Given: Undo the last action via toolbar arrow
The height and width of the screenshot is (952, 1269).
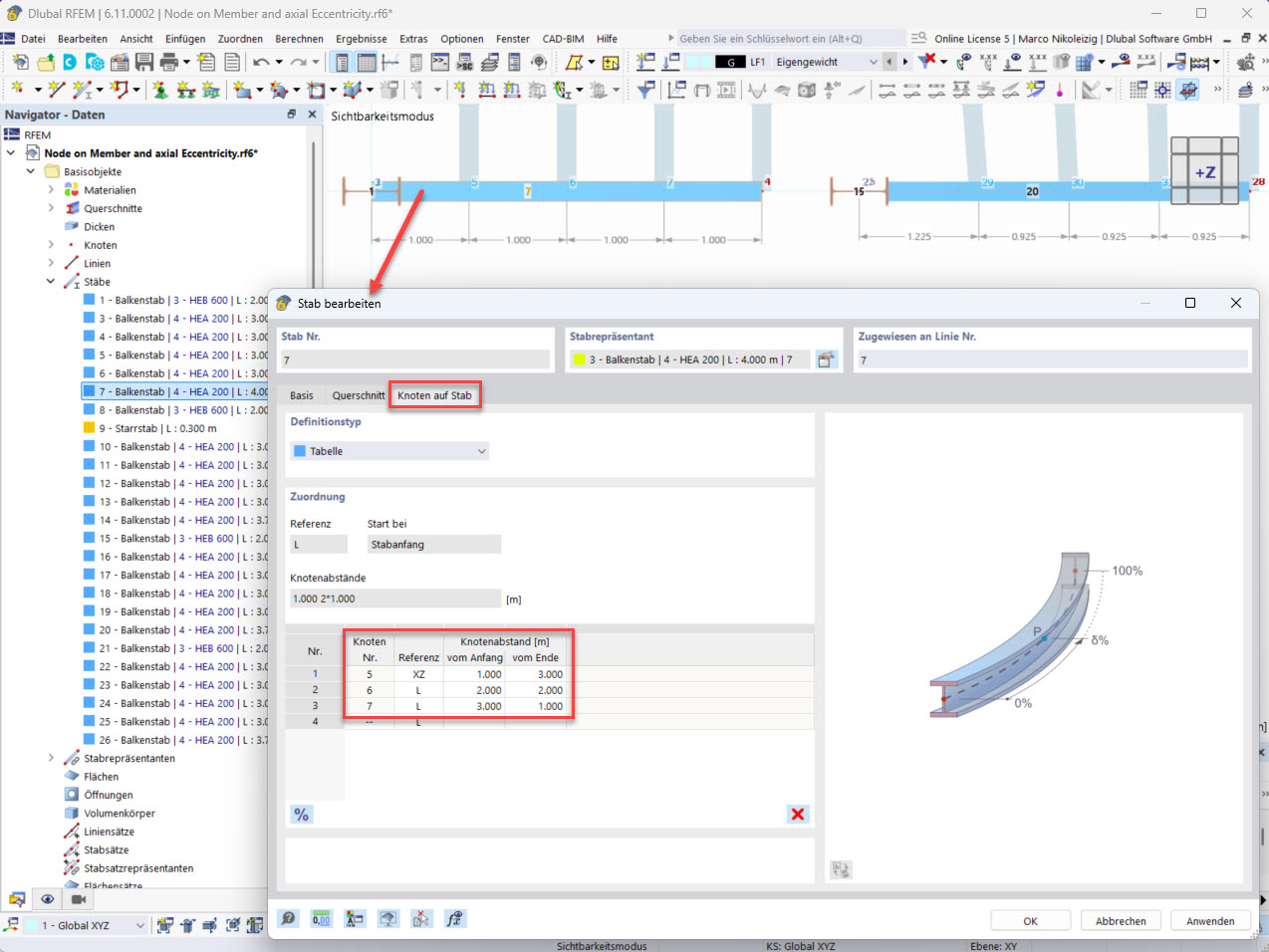Looking at the screenshot, I should pyautogui.click(x=261, y=62).
